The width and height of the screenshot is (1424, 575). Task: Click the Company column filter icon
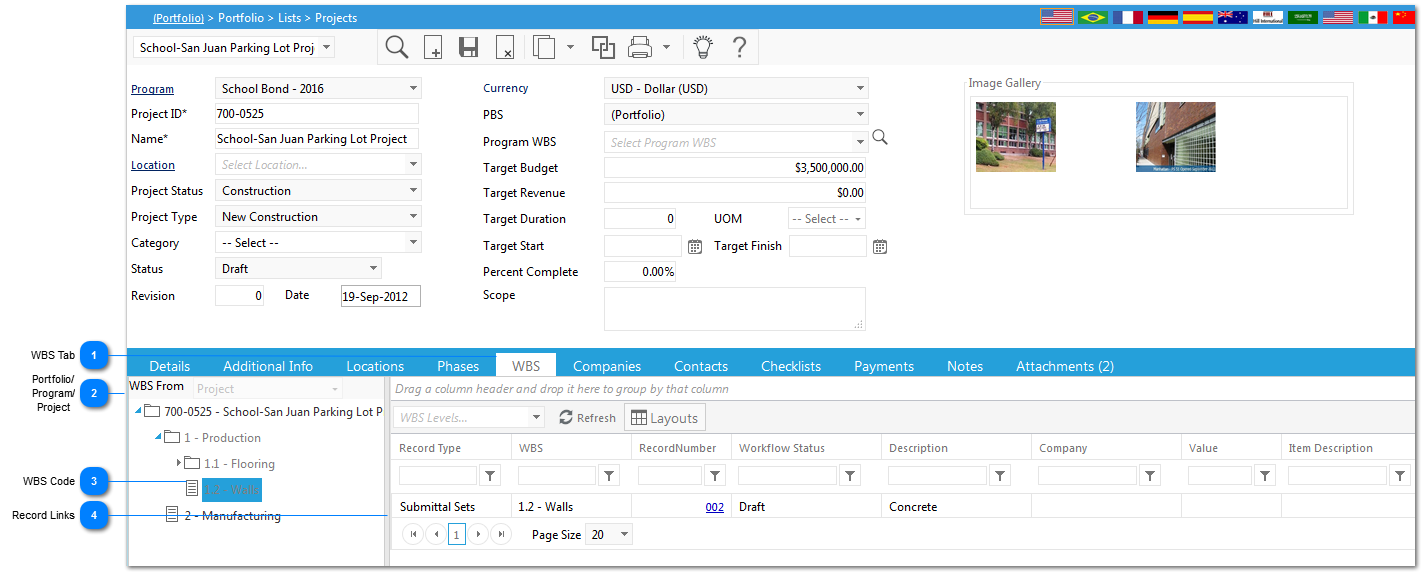[x=1151, y=476]
